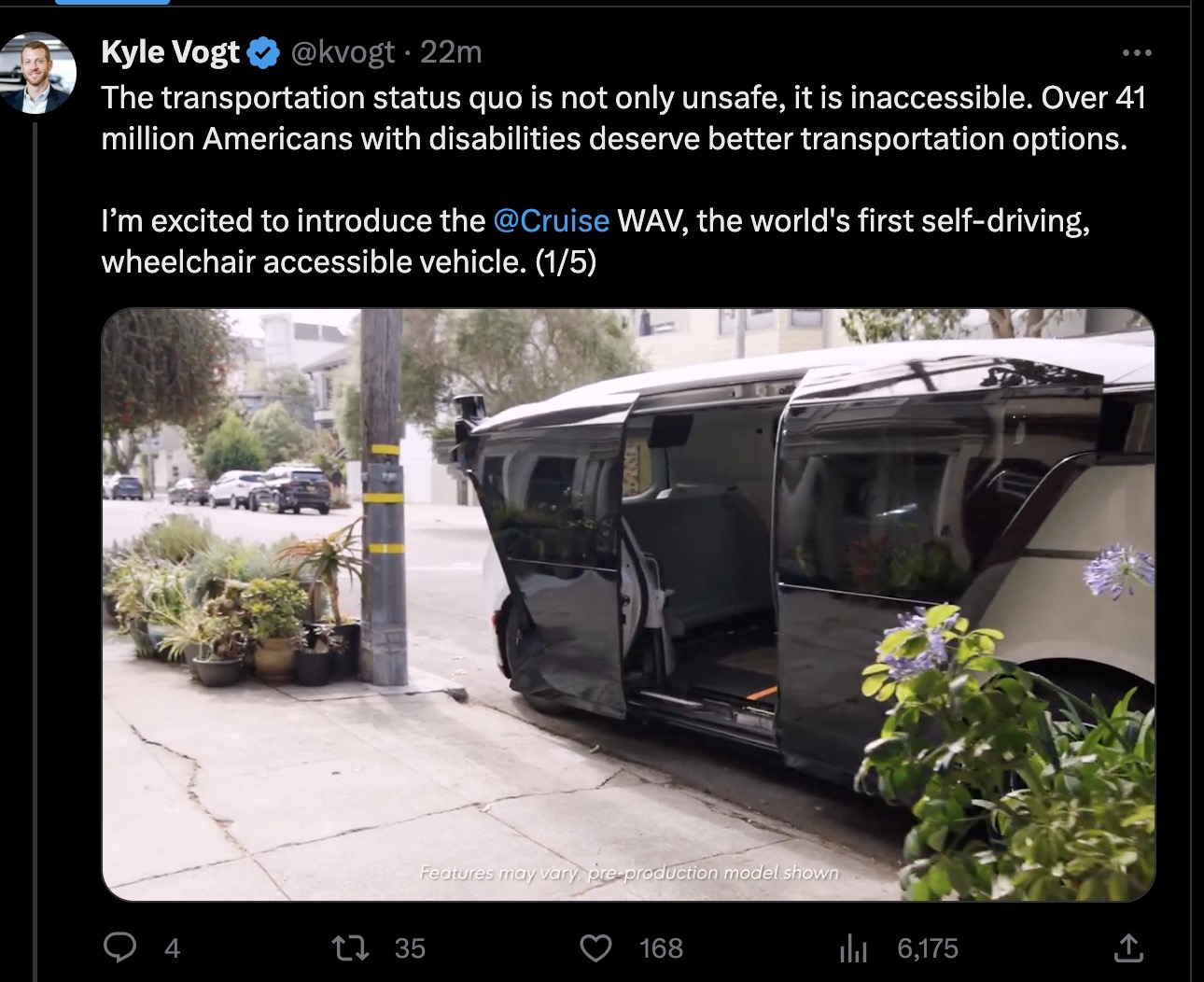Open Kyle Vogt's profile picture
This screenshot has height=982, width=1204.
tap(37, 73)
